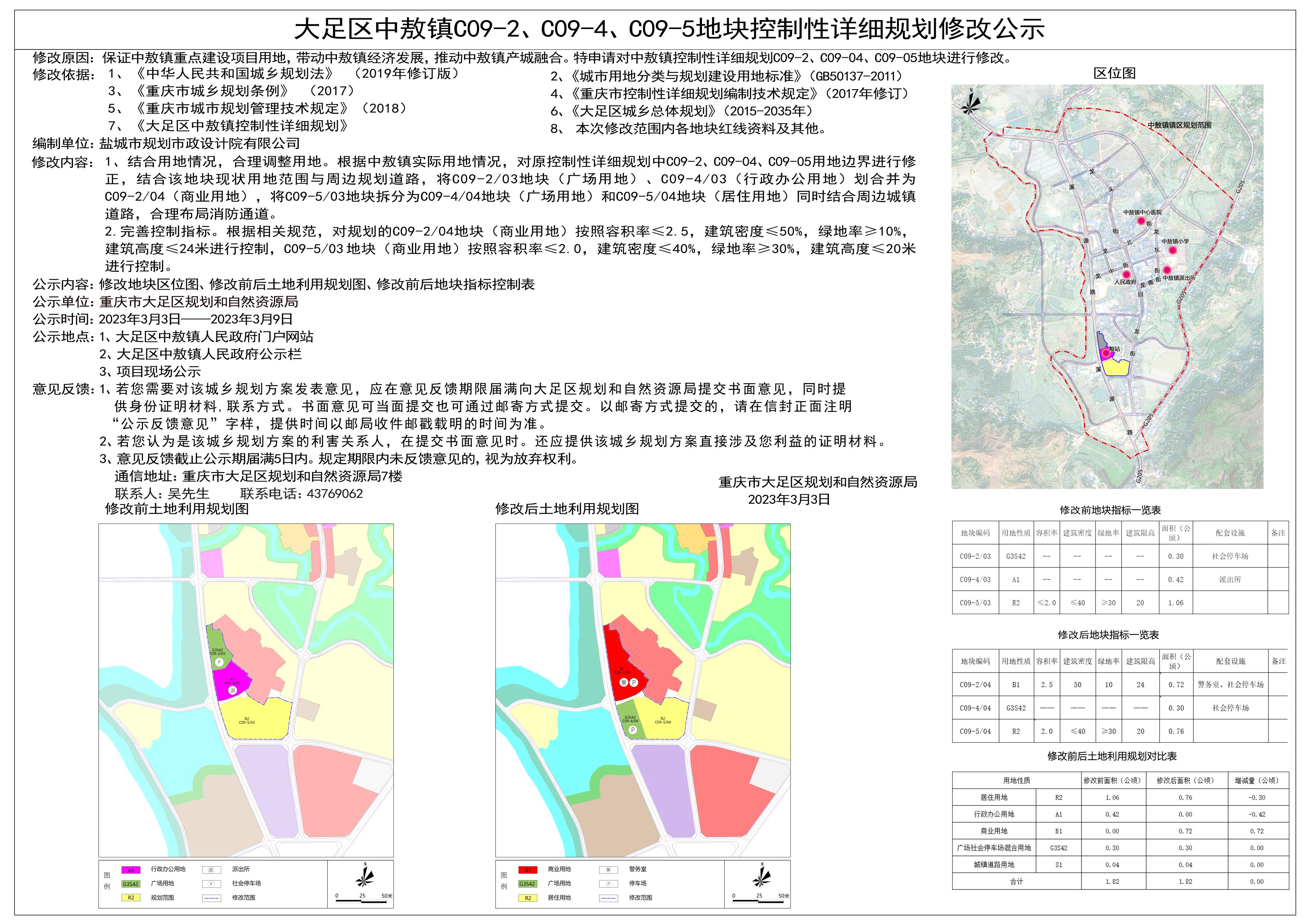Click the 合计 row label in 对比表

click(x=1017, y=882)
